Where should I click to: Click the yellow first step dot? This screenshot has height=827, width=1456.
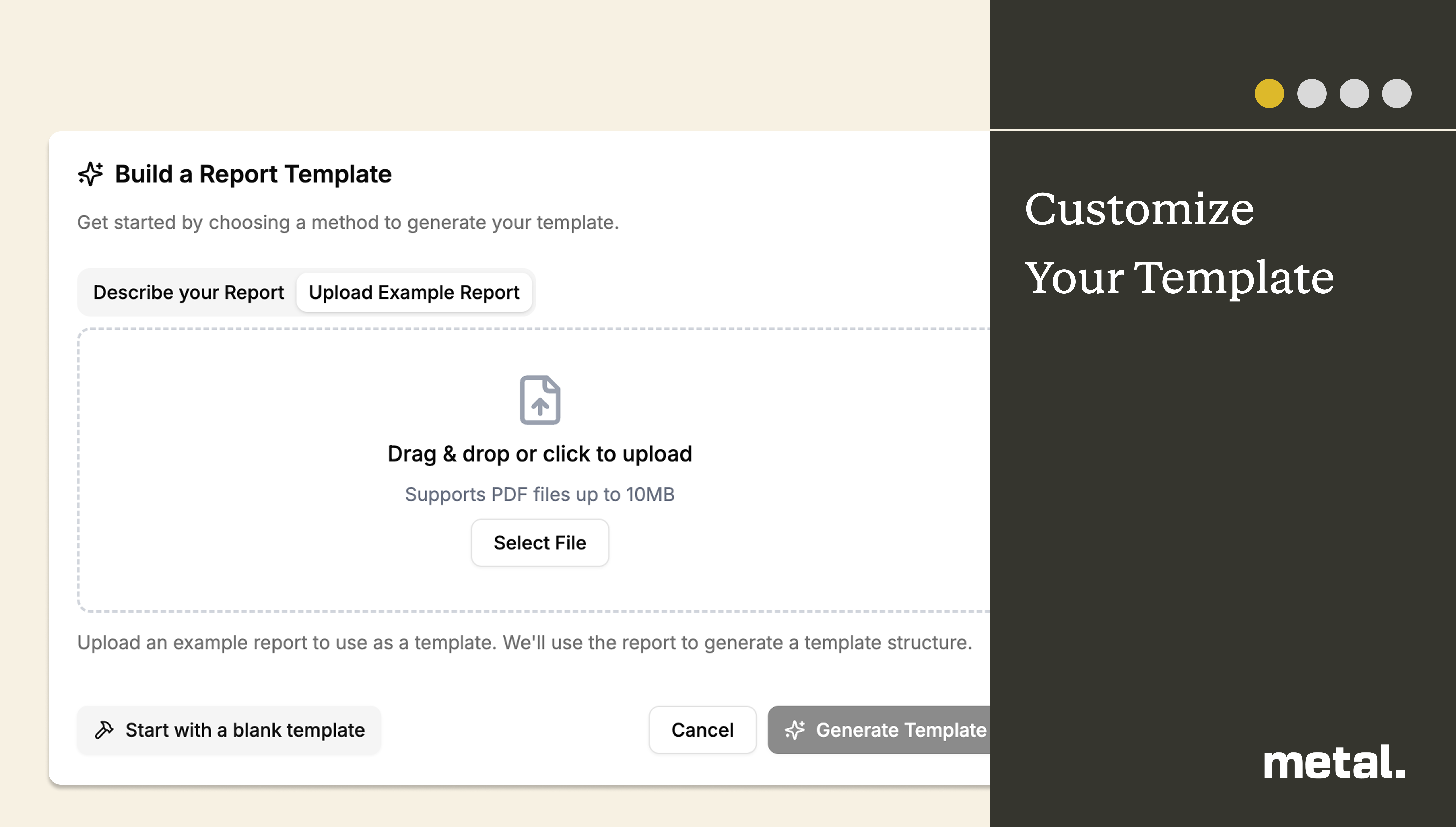coord(1269,94)
